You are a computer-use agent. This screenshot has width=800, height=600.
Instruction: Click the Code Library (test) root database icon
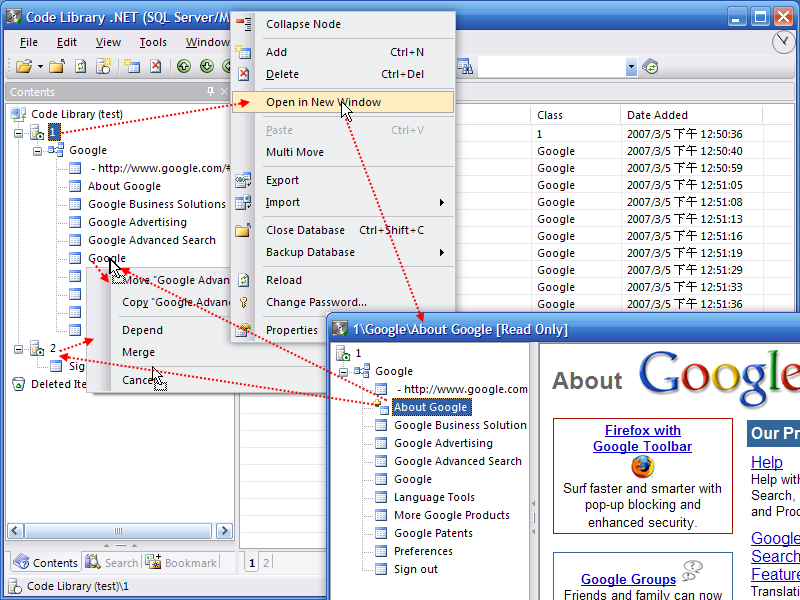coord(18,114)
